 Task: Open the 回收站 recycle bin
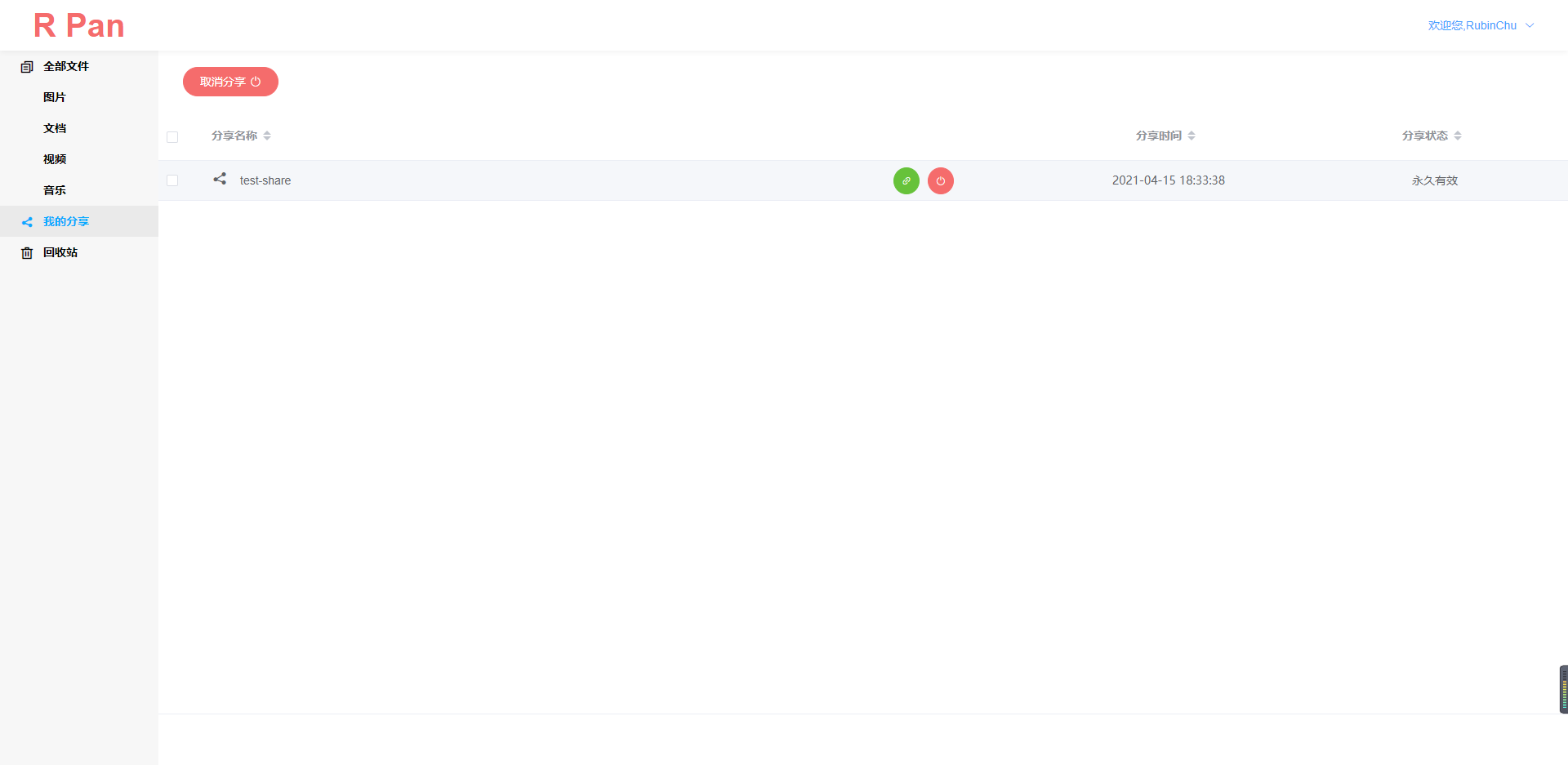coord(78,252)
